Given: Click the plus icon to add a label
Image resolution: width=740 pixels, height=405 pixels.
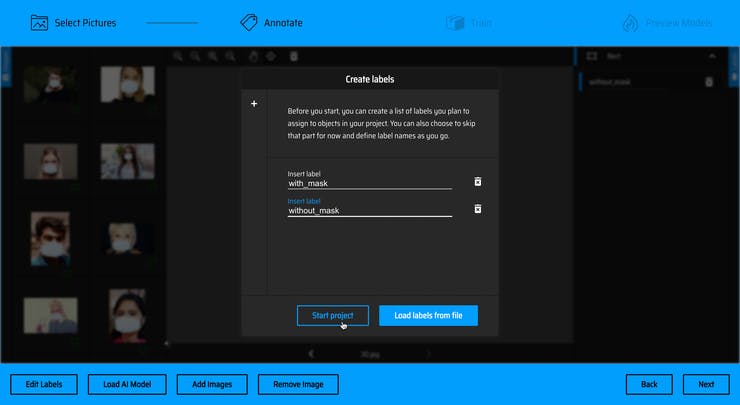Looking at the screenshot, I should [254, 104].
